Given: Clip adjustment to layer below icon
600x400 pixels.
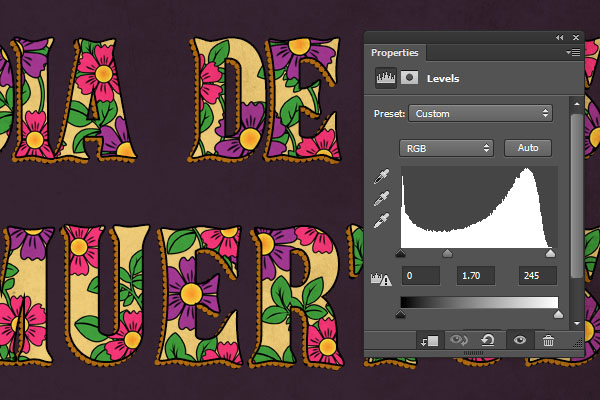Looking at the screenshot, I should pyautogui.click(x=429, y=340).
